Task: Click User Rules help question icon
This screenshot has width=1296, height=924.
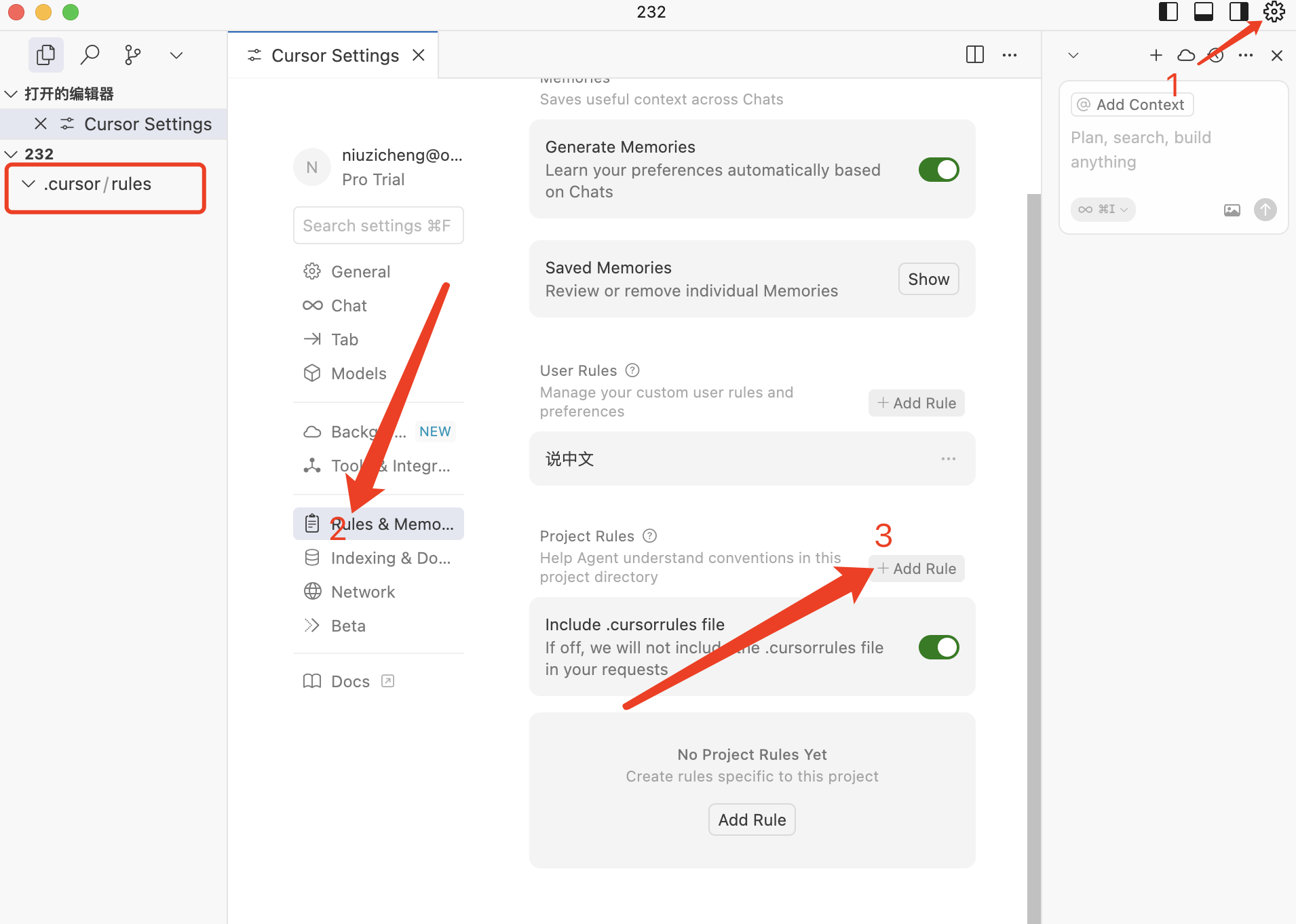Action: [x=632, y=370]
